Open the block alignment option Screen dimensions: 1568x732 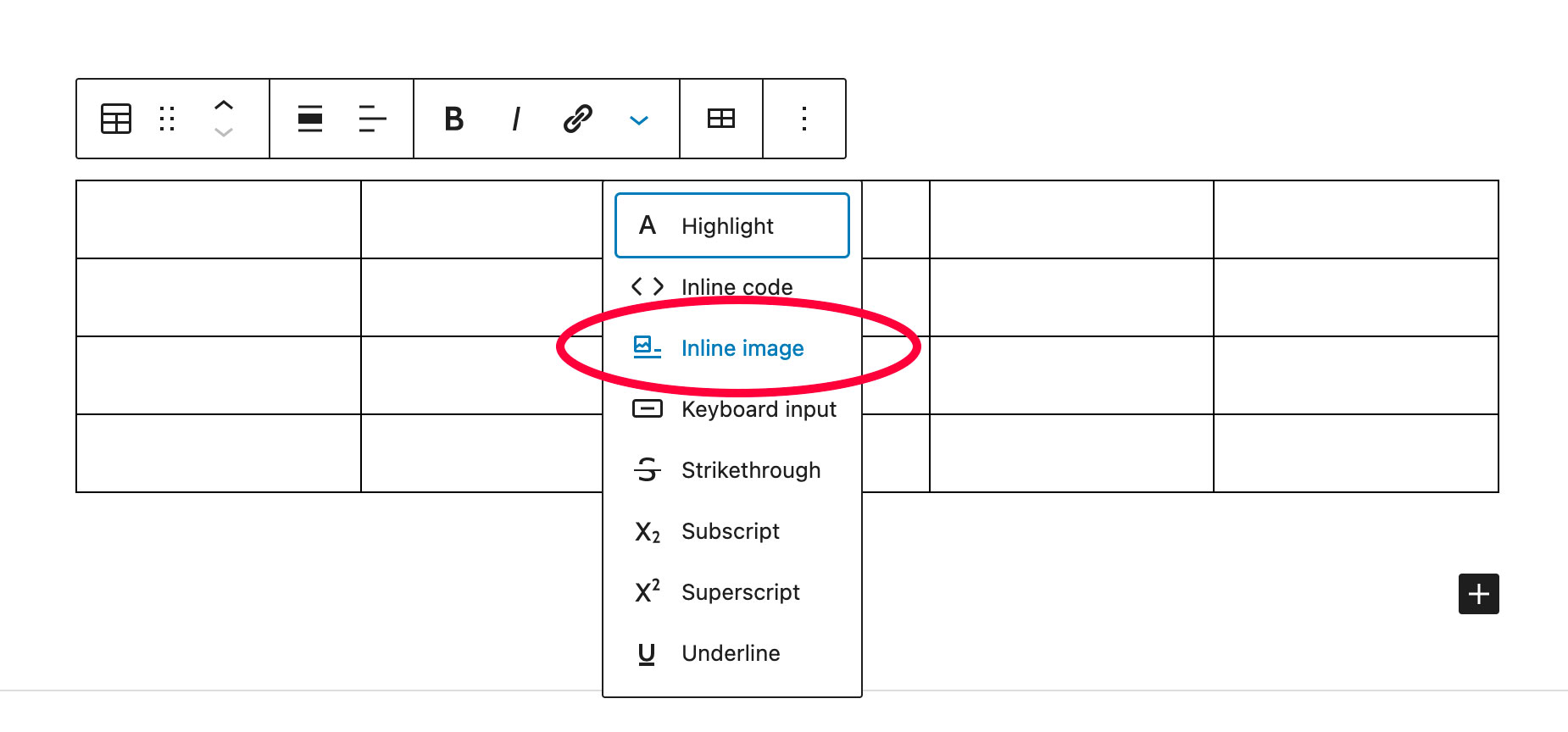coord(310,119)
